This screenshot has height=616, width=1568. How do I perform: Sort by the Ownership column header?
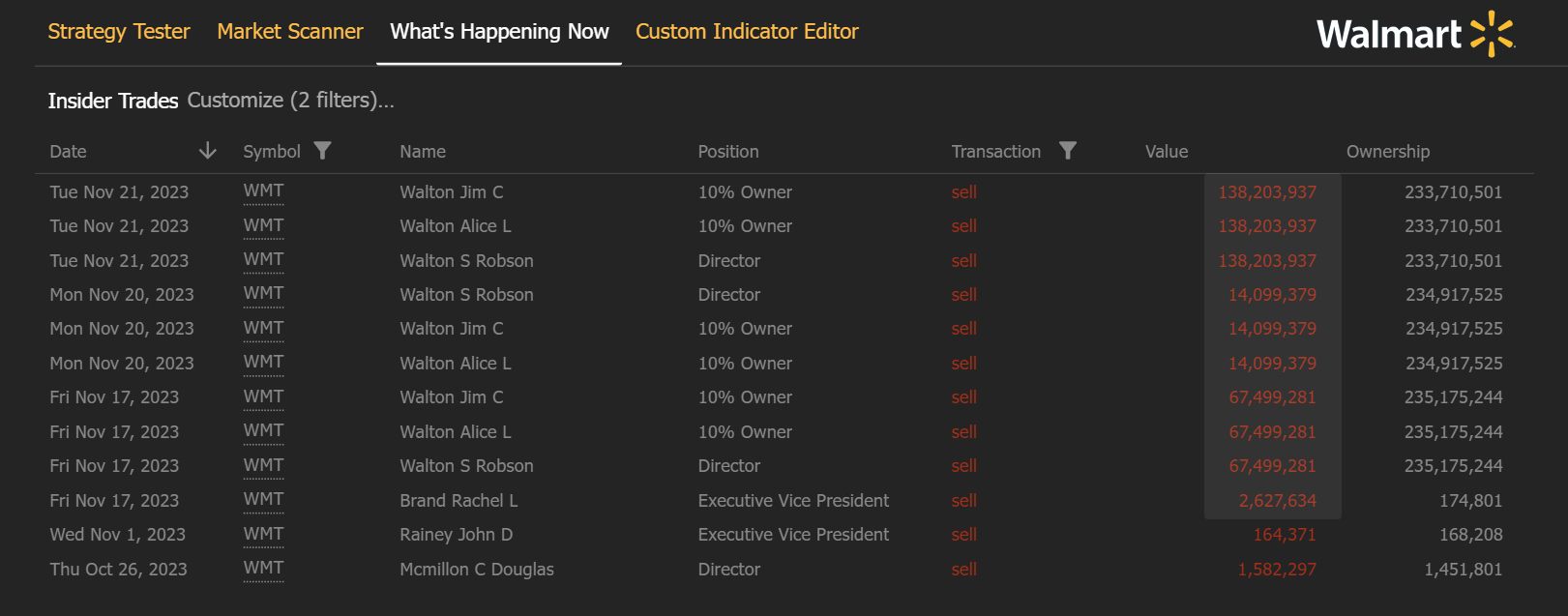[x=1387, y=152]
